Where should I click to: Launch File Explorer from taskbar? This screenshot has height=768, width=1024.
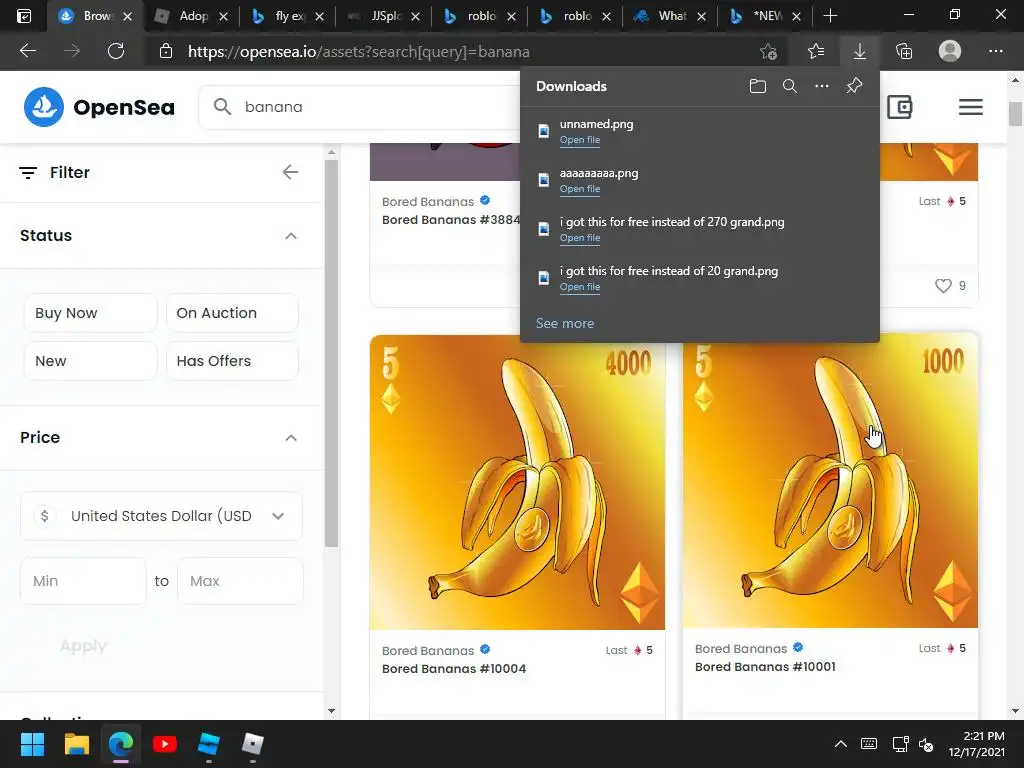tap(76, 744)
